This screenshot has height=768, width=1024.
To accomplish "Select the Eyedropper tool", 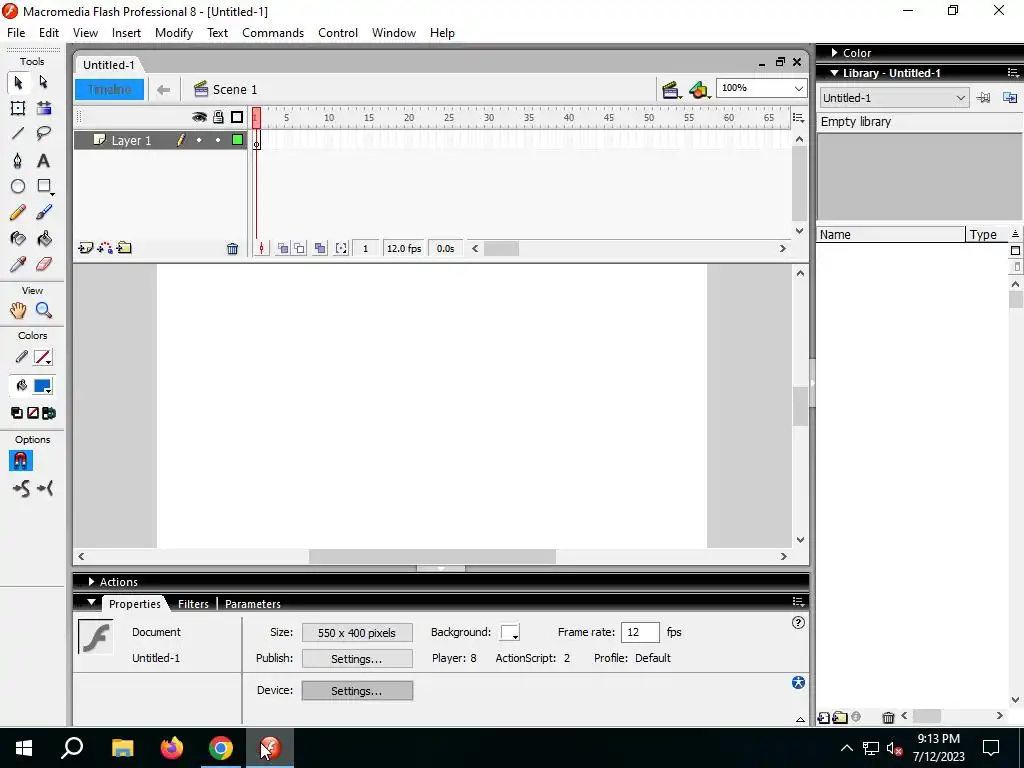I will [x=18, y=264].
